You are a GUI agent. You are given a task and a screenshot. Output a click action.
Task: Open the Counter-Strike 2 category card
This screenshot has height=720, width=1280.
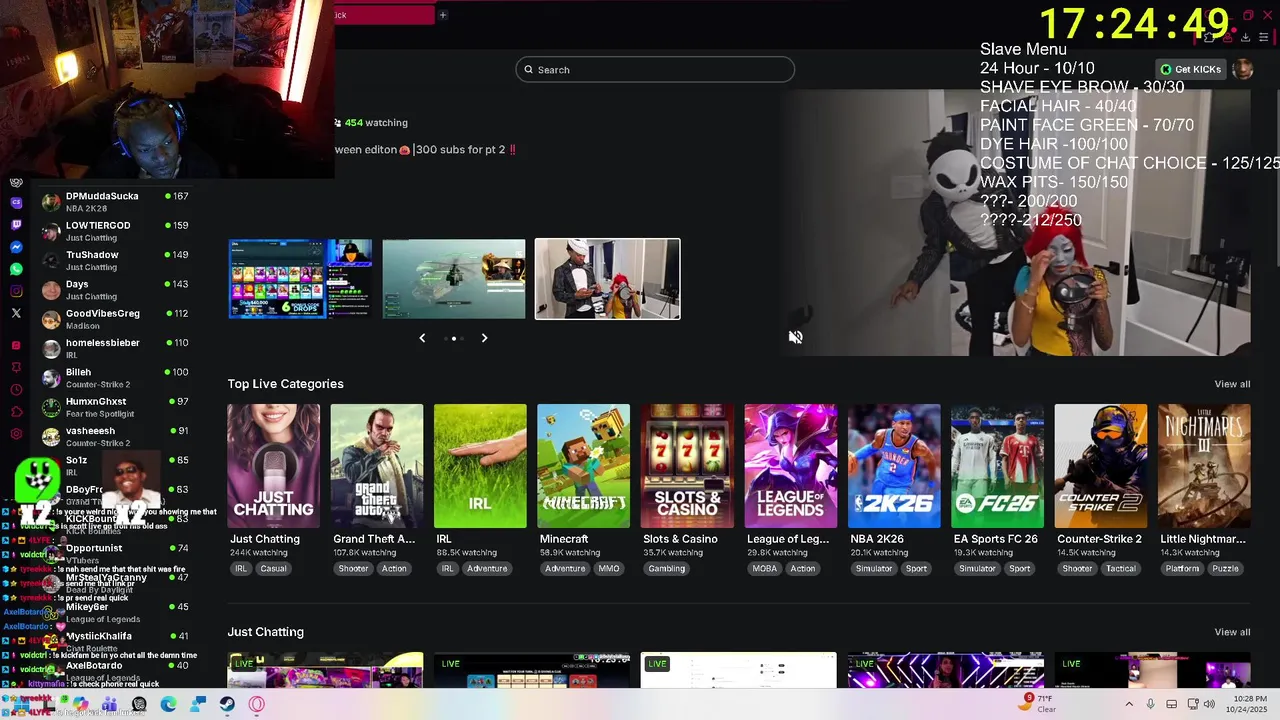pos(1101,465)
